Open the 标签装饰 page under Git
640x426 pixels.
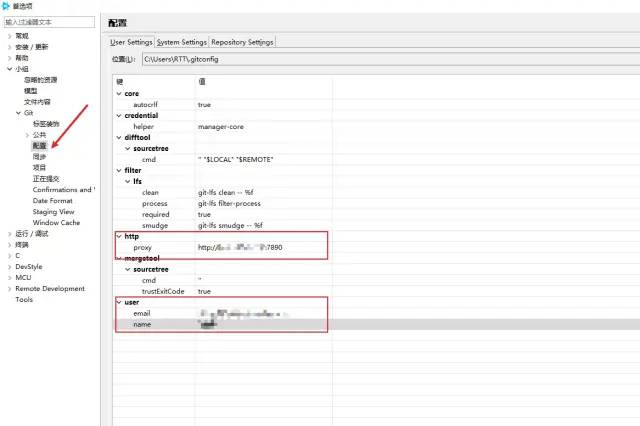(x=46, y=124)
